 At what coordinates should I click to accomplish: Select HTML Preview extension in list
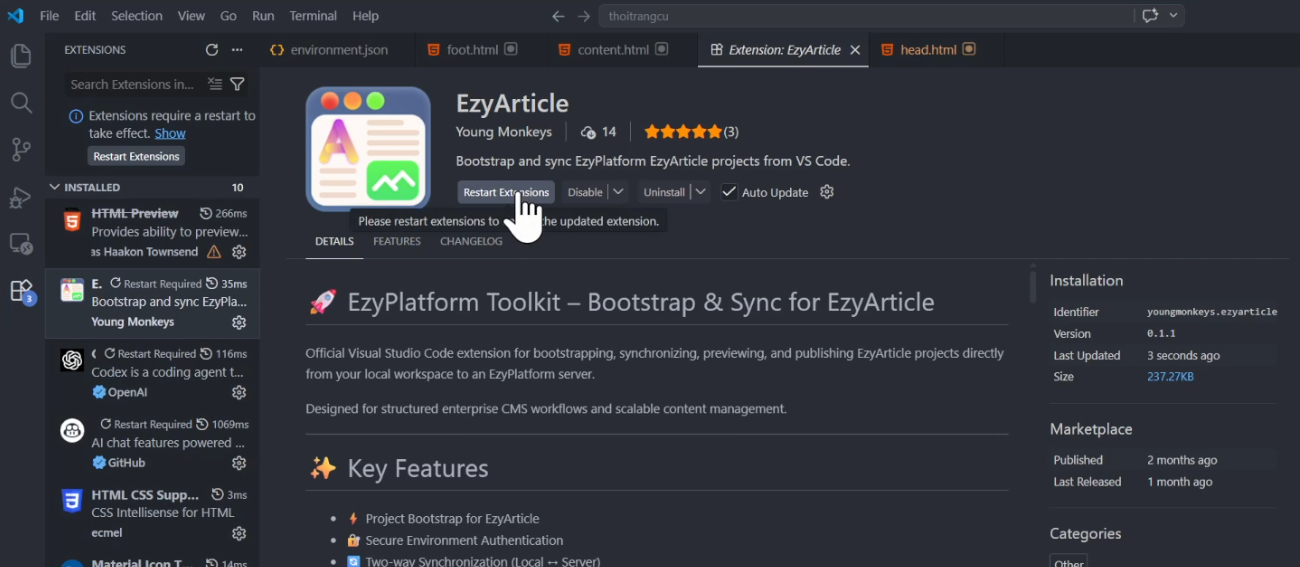152,233
